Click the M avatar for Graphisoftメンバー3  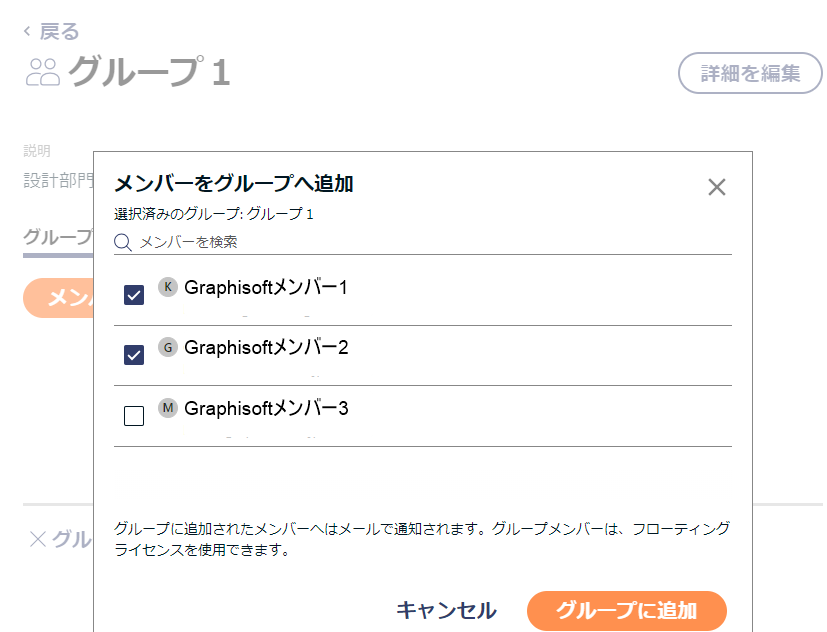(168, 408)
